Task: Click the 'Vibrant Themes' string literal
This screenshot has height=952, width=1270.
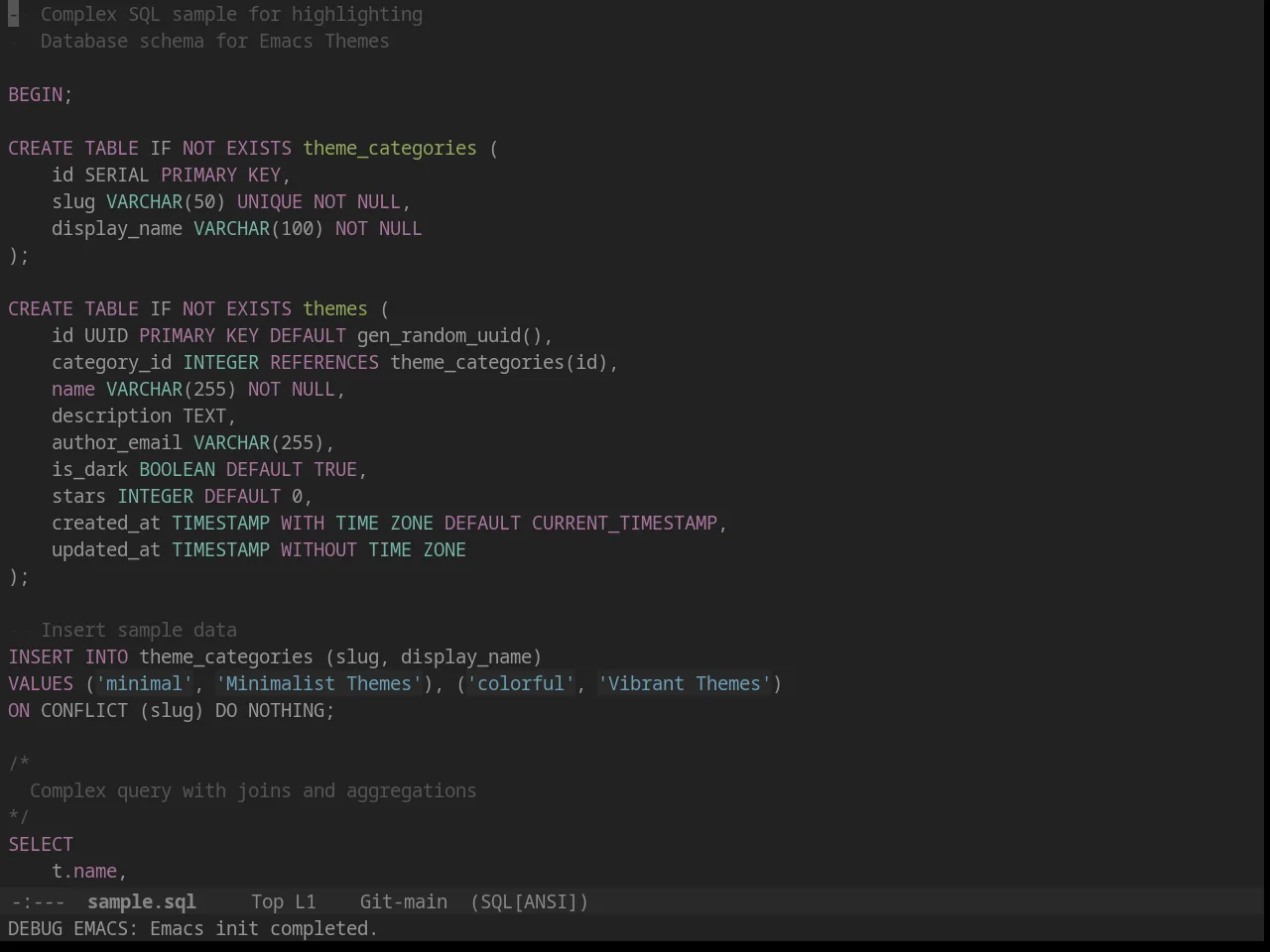Action: [685, 684]
